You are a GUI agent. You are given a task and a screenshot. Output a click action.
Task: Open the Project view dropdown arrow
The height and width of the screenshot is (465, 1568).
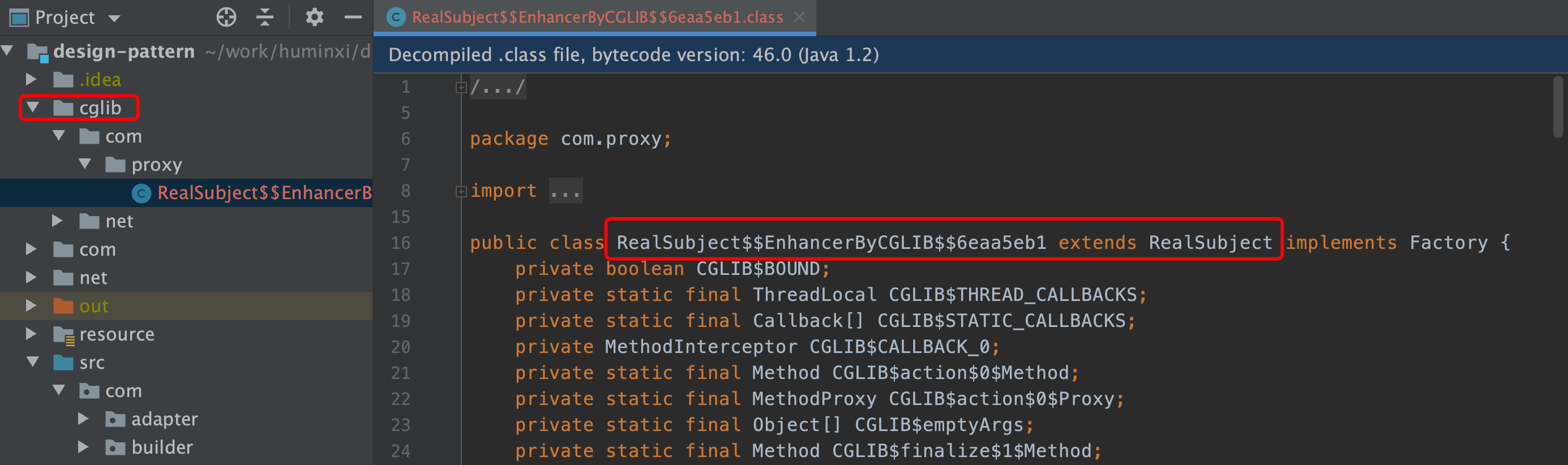(114, 18)
